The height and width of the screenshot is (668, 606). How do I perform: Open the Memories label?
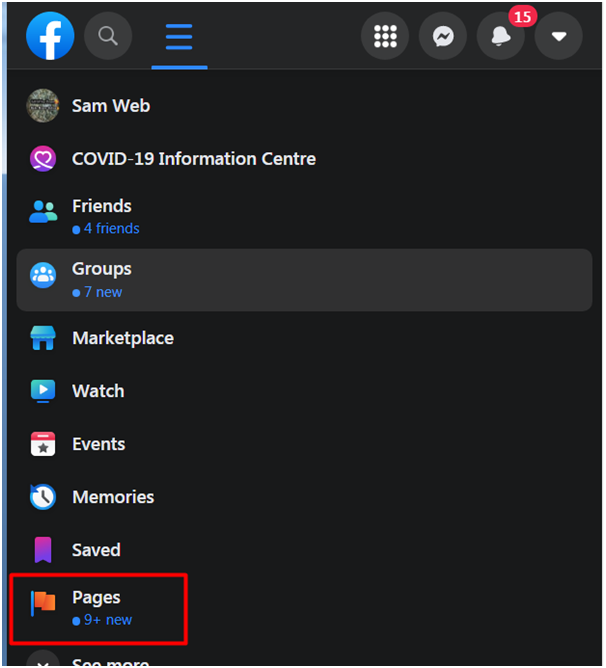coord(113,497)
